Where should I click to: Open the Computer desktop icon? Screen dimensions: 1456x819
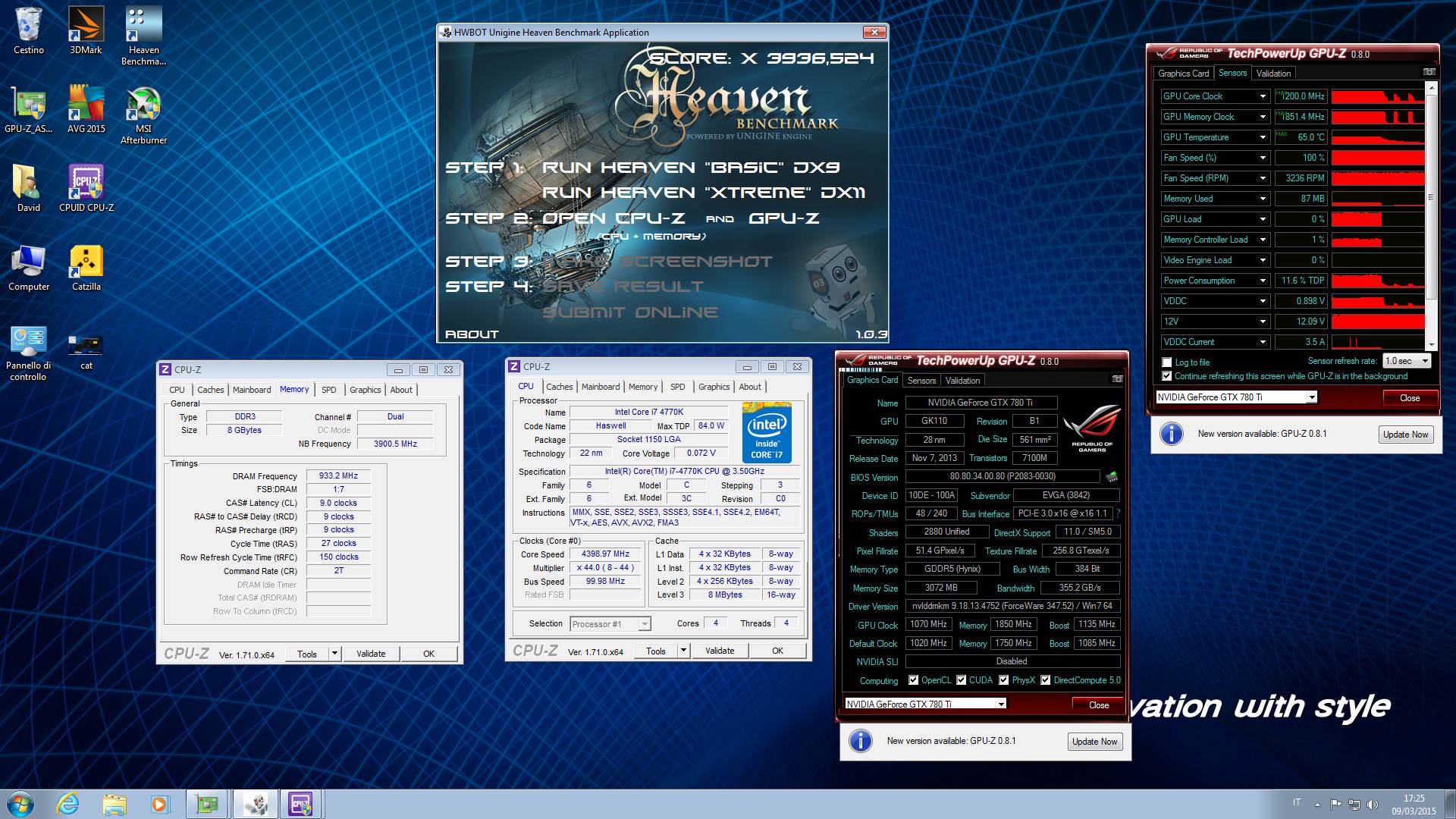coord(29,267)
